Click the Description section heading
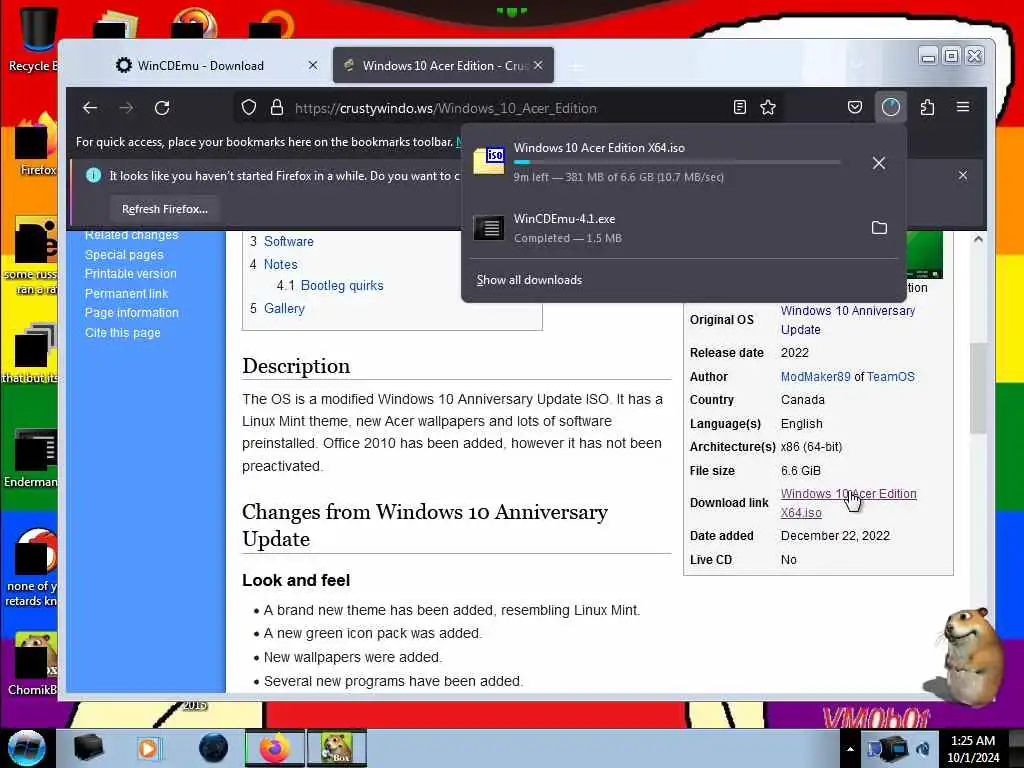This screenshot has height=768, width=1024. point(296,366)
